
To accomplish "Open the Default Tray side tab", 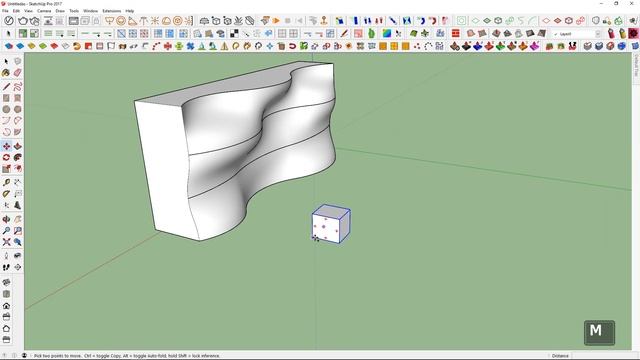I will [636, 65].
